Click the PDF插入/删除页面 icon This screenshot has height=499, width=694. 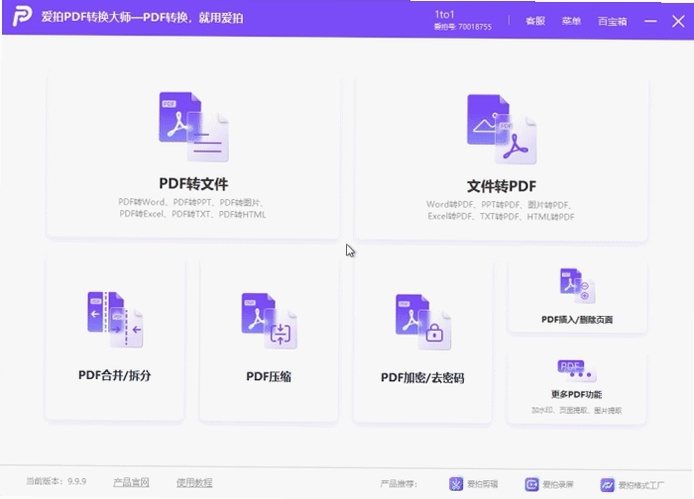[577, 286]
